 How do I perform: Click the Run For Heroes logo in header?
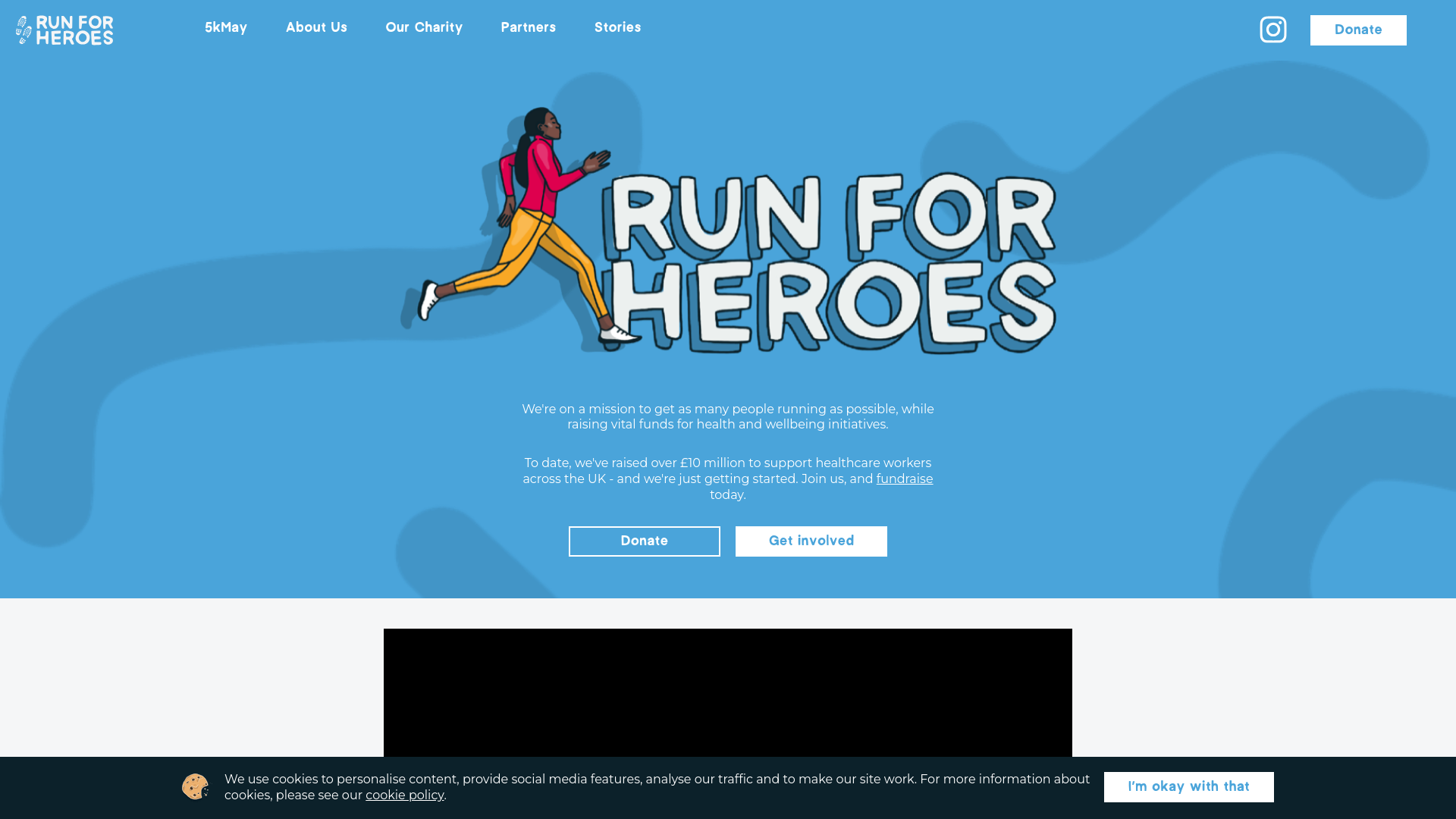click(64, 30)
